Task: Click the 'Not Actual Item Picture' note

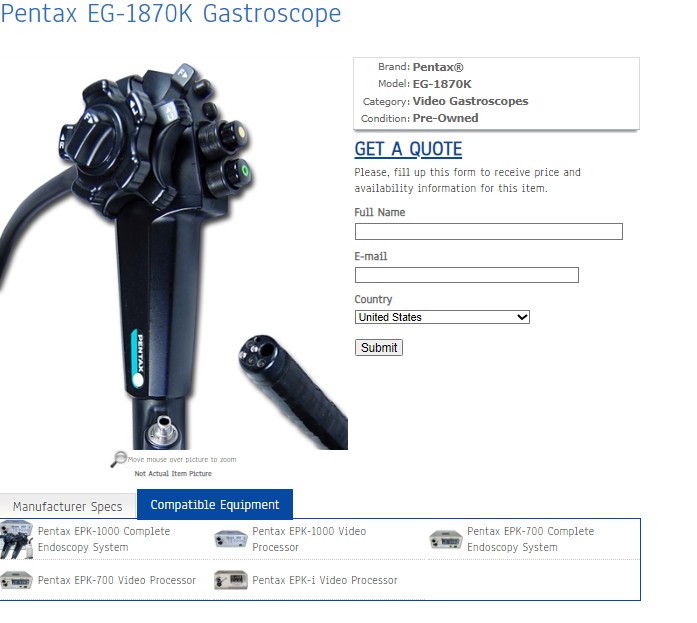Action: [173, 474]
